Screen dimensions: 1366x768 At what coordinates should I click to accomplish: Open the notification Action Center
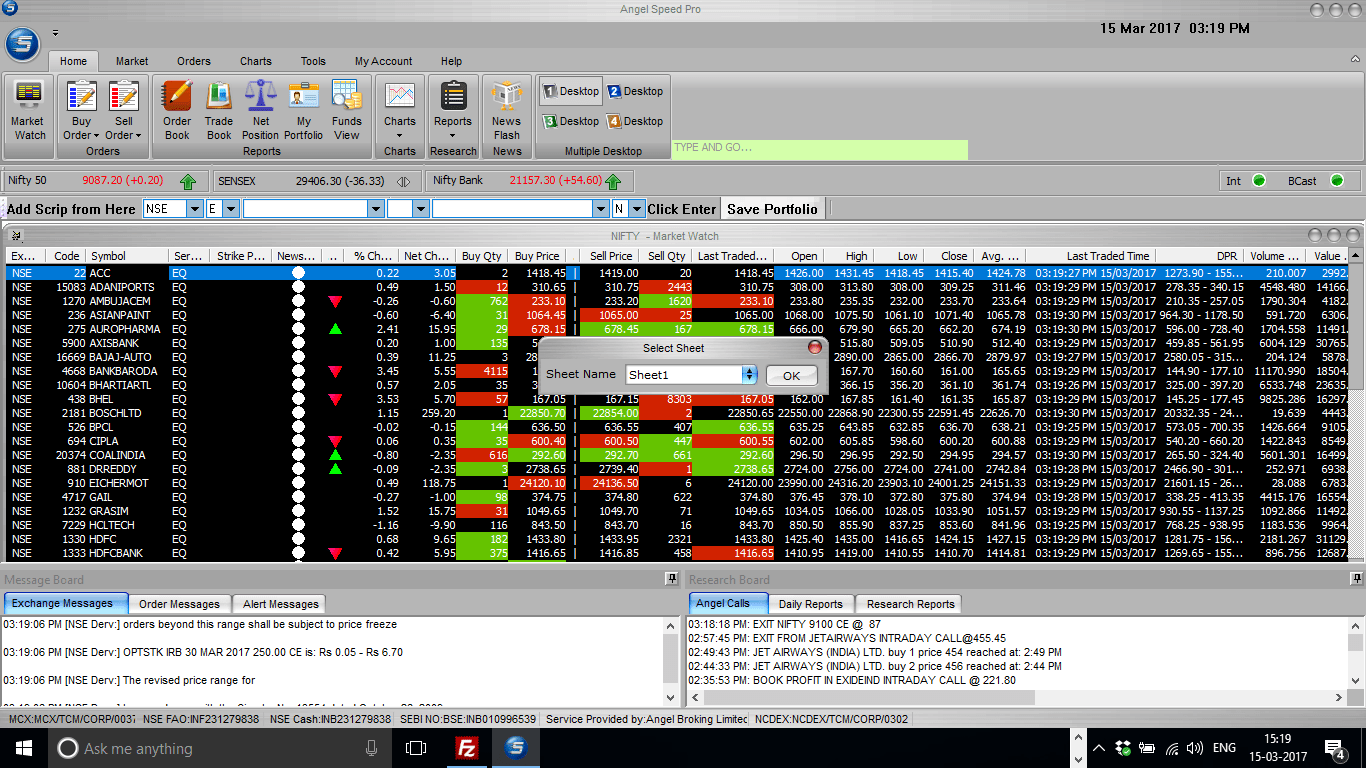pyautogui.click(x=1334, y=748)
